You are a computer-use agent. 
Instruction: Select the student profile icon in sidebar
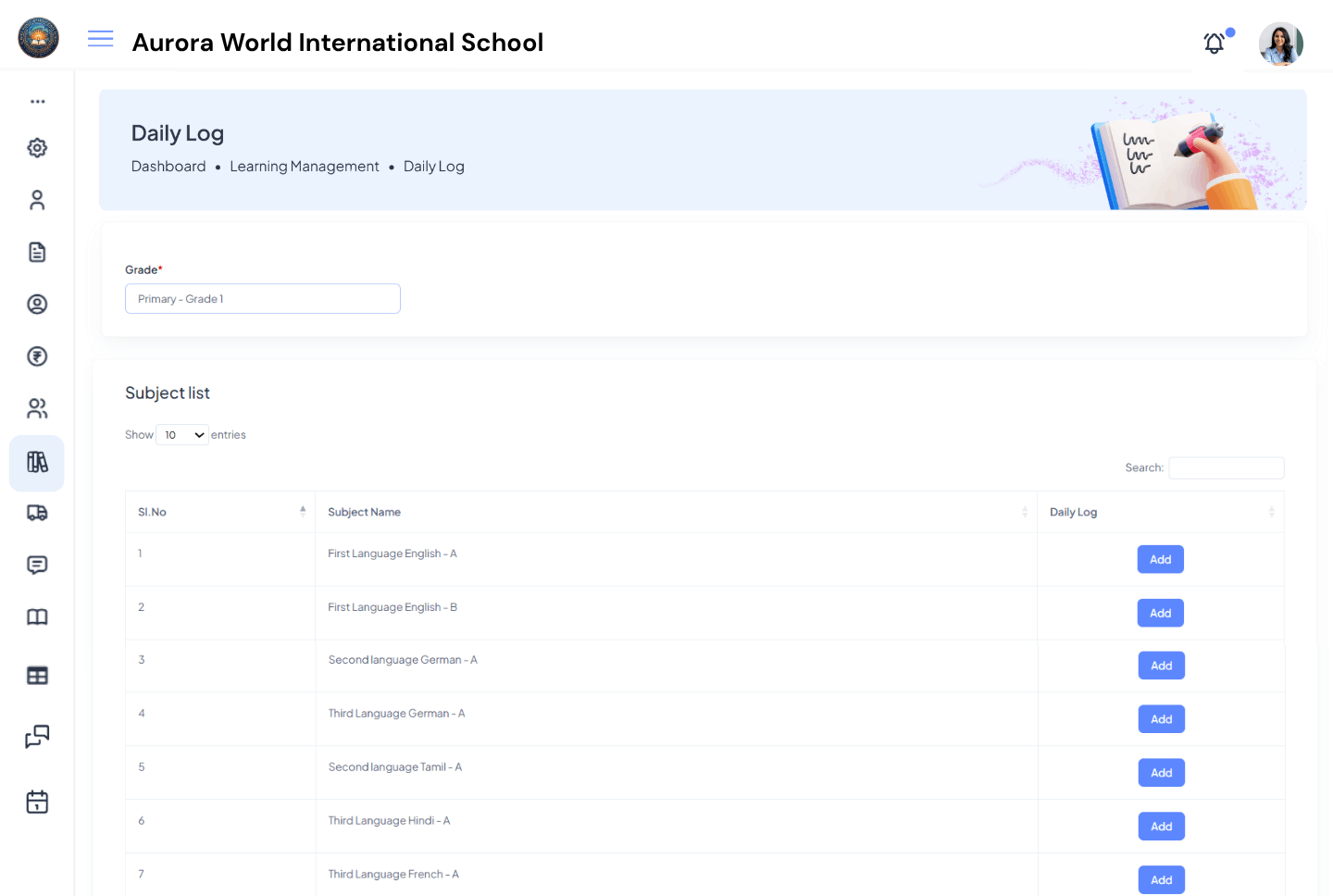[x=37, y=199]
